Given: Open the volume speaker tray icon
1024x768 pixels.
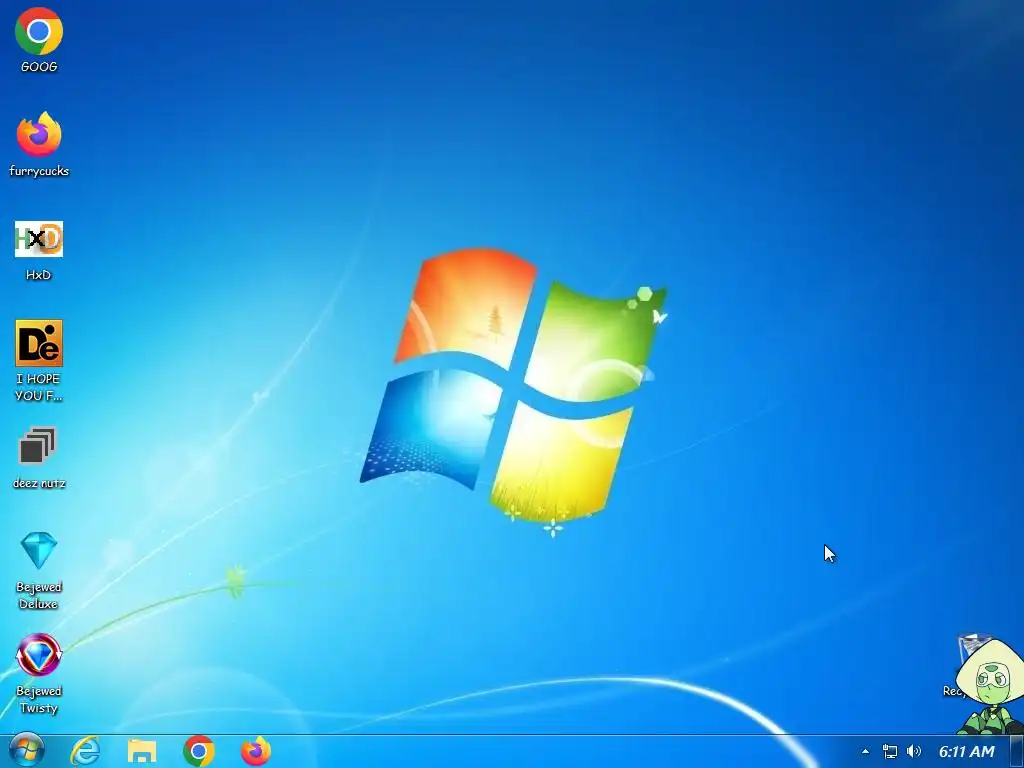Looking at the screenshot, I should click(x=914, y=752).
